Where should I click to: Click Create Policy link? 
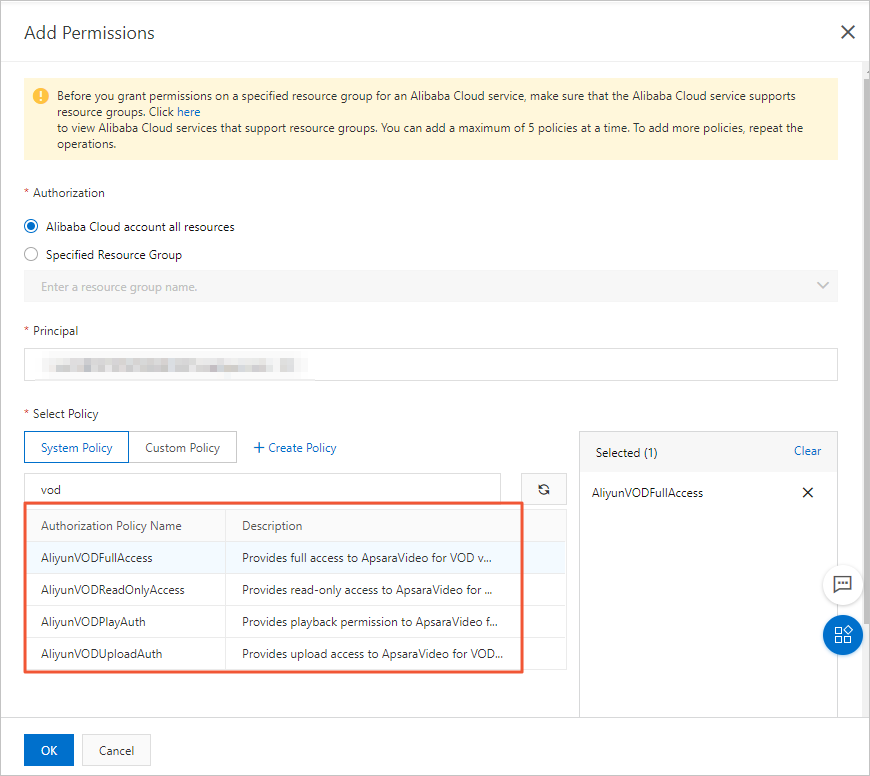[295, 448]
